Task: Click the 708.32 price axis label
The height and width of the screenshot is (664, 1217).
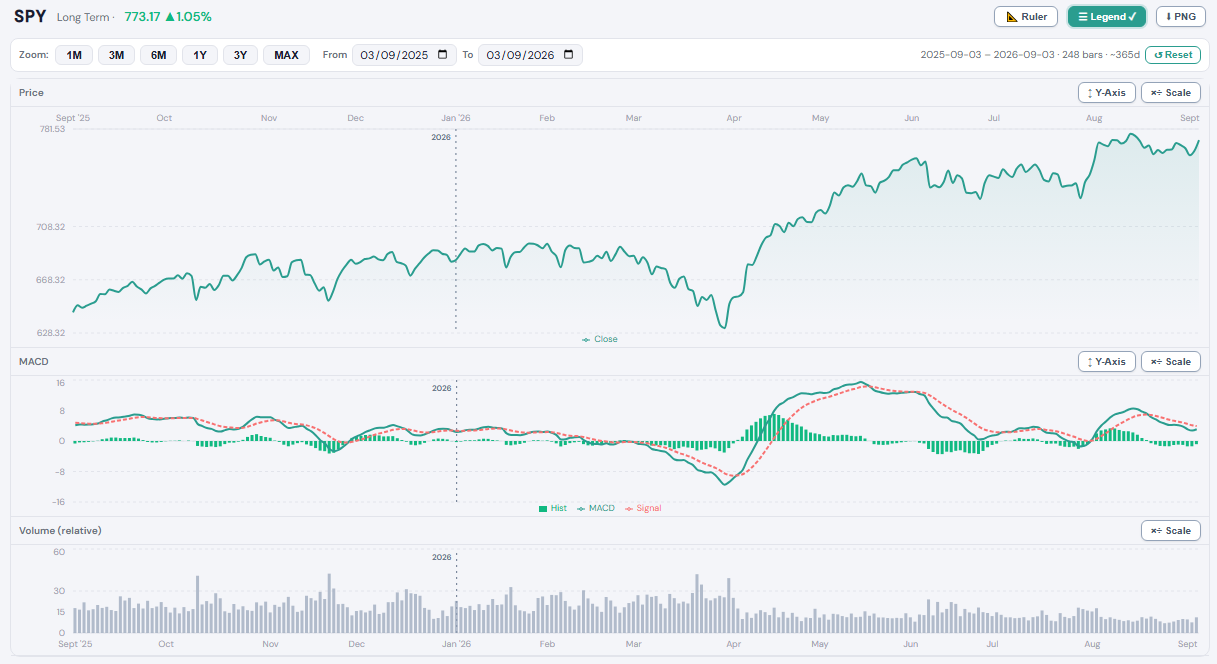Action: click(52, 227)
